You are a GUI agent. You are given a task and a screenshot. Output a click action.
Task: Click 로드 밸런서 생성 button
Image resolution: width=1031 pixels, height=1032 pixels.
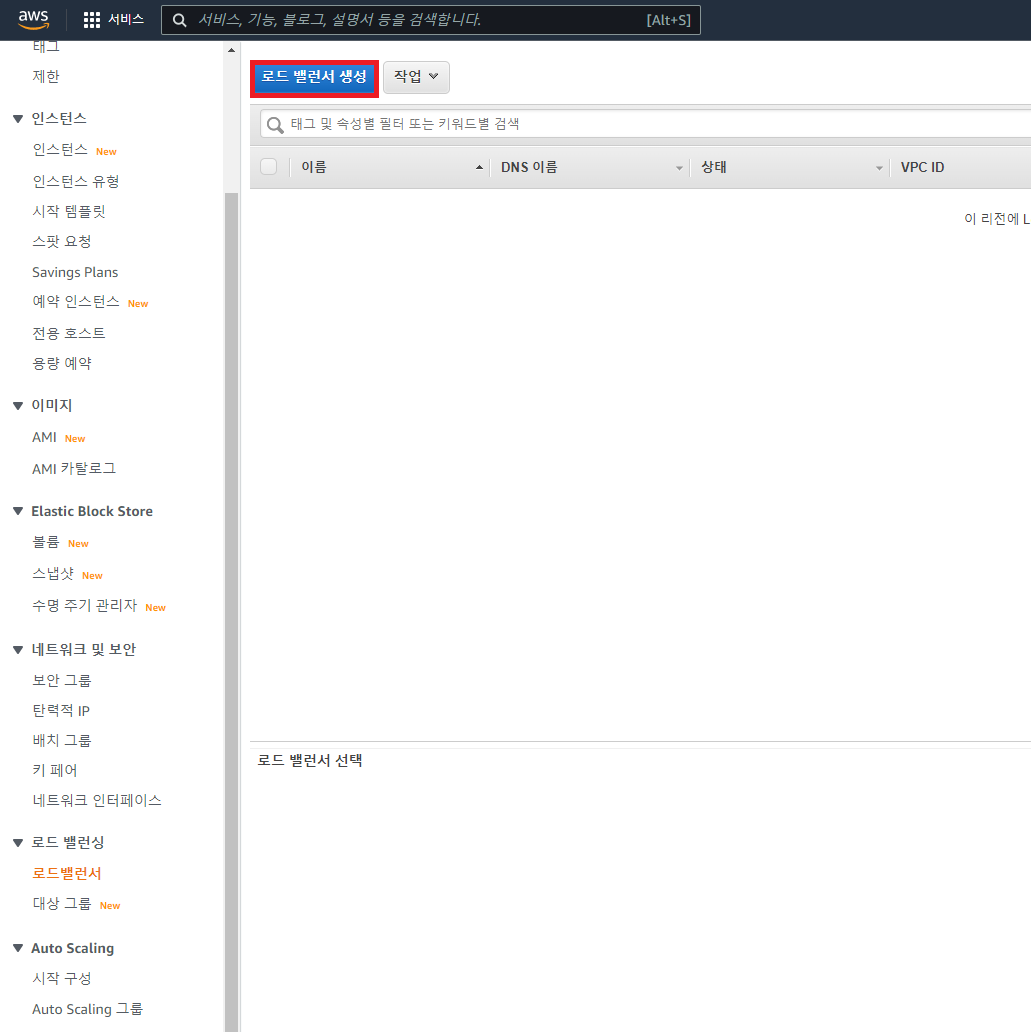coord(314,78)
